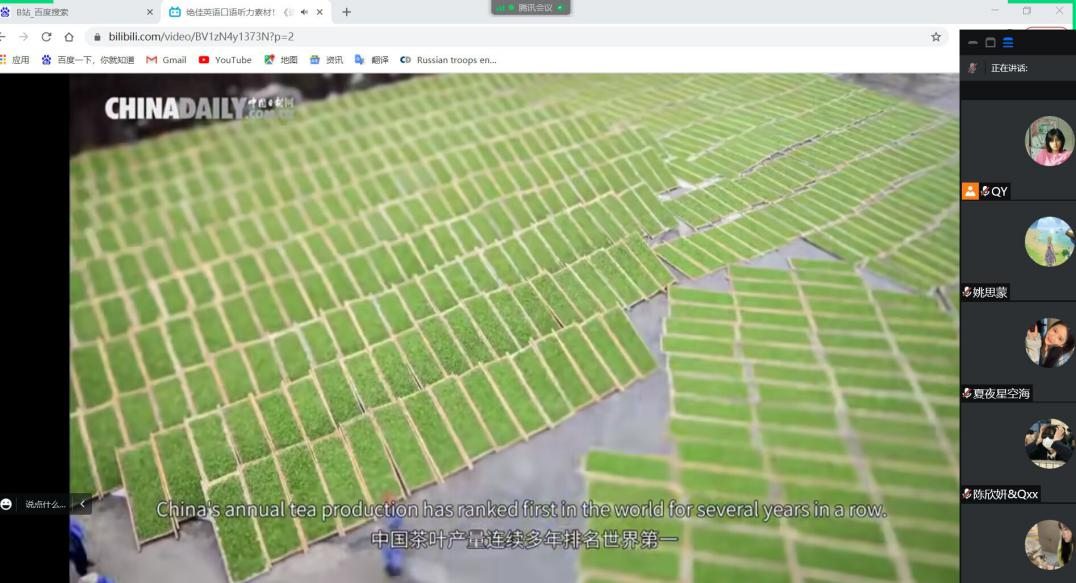Expand the Tencent Meeting floating status bar
Screen dimensions: 1076x583
pos(530,7)
